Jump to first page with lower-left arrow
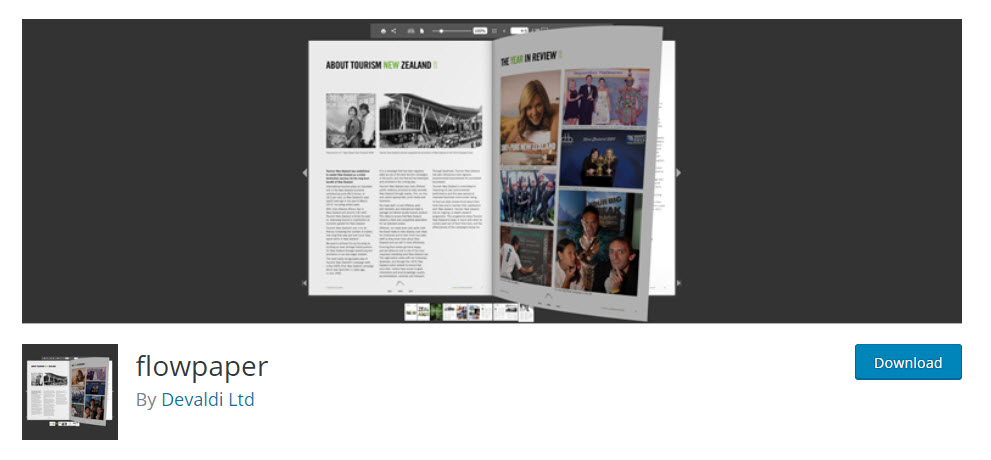 tap(305, 283)
